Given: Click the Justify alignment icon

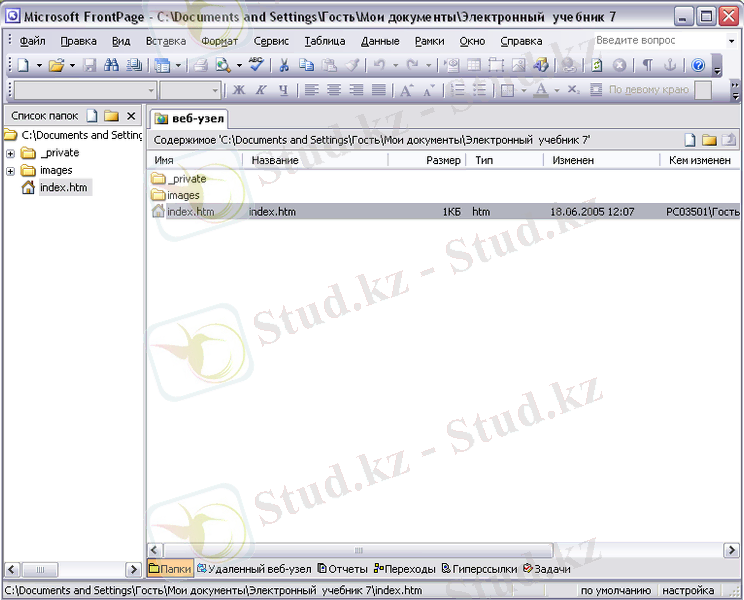Looking at the screenshot, I should tap(379, 90).
